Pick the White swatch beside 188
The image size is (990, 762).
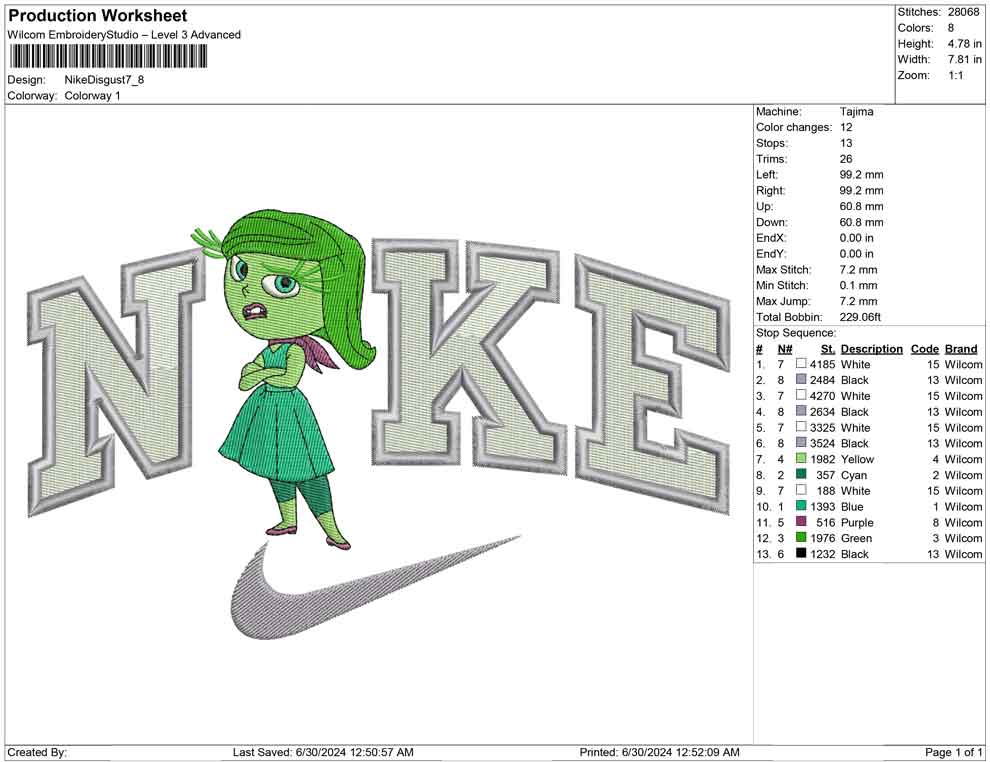click(801, 489)
